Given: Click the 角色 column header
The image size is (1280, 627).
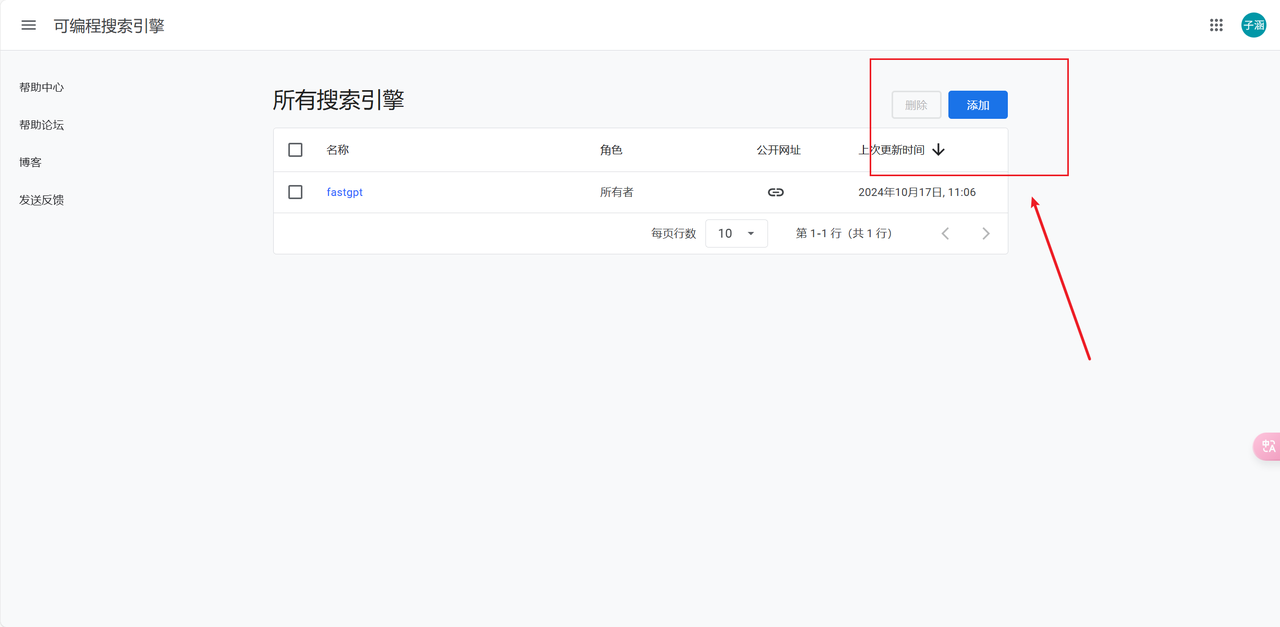Looking at the screenshot, I should (x=611, y=150).
